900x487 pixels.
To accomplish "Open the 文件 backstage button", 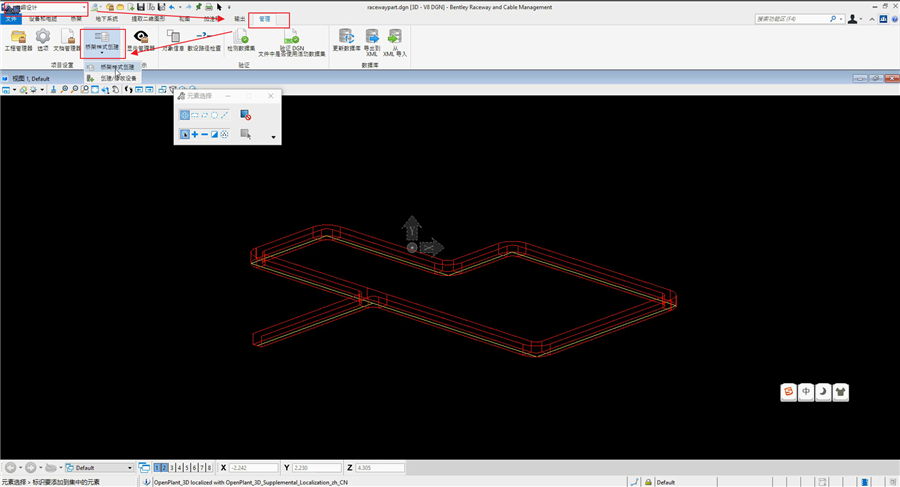I will [x=11, y=19].
